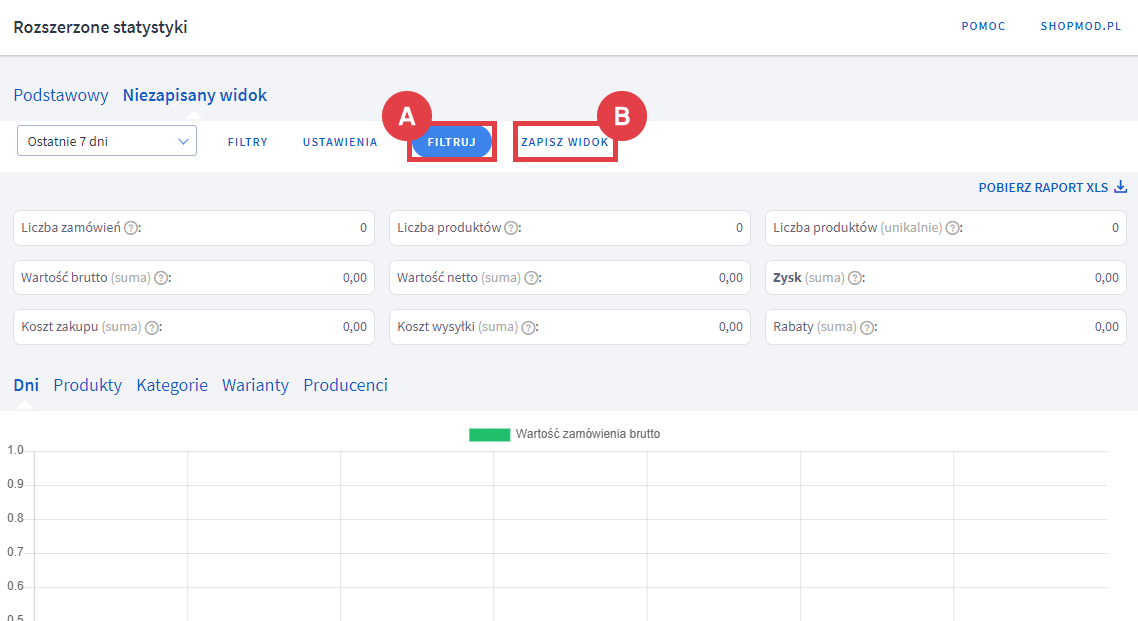The image size is (1138, 621).
Task: Click help icon next to Liczba zamówień
Action: click(x=131, y=228)
